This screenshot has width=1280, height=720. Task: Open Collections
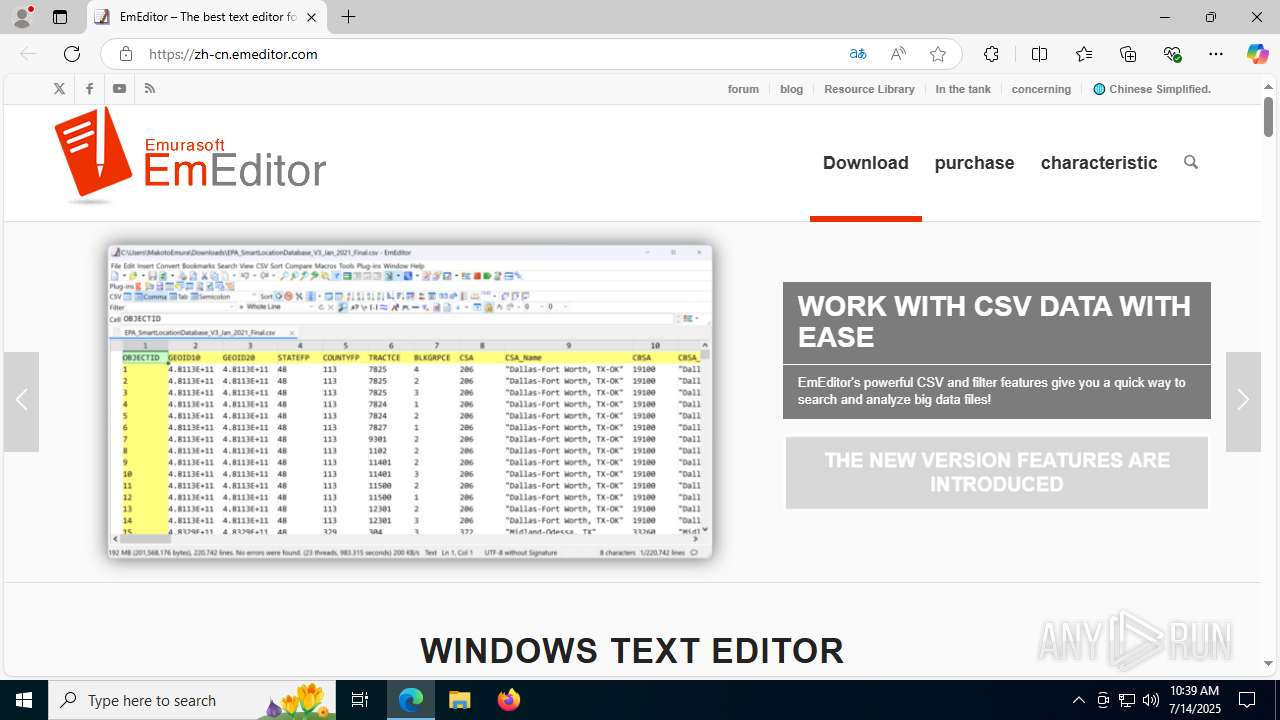1128,54
